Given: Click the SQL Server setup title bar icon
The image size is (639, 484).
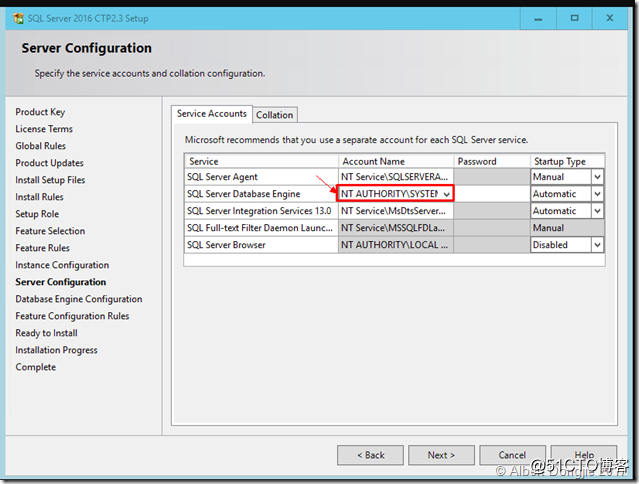Looking at the screenshot, I should (18, 18).
